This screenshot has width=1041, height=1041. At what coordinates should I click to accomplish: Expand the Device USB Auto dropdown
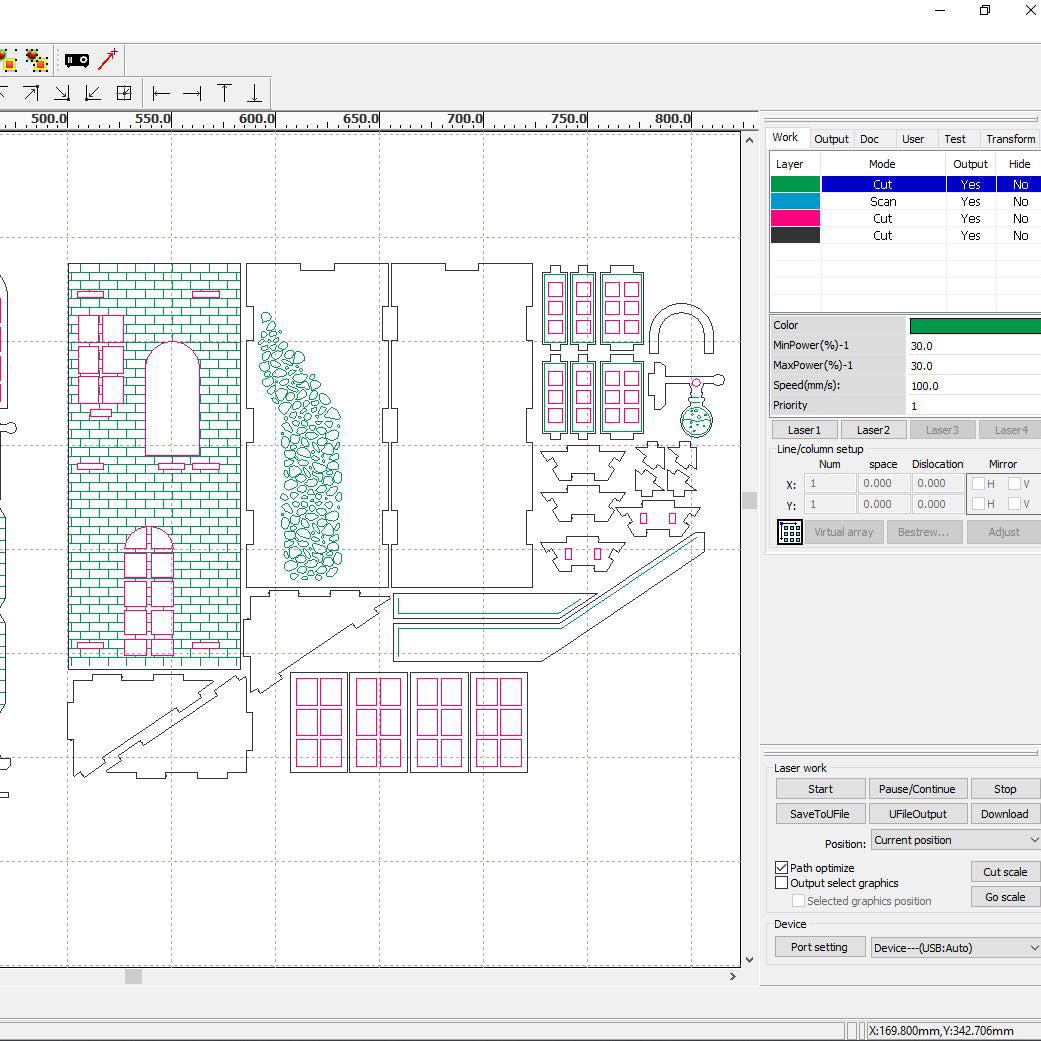tap(955, 947)
